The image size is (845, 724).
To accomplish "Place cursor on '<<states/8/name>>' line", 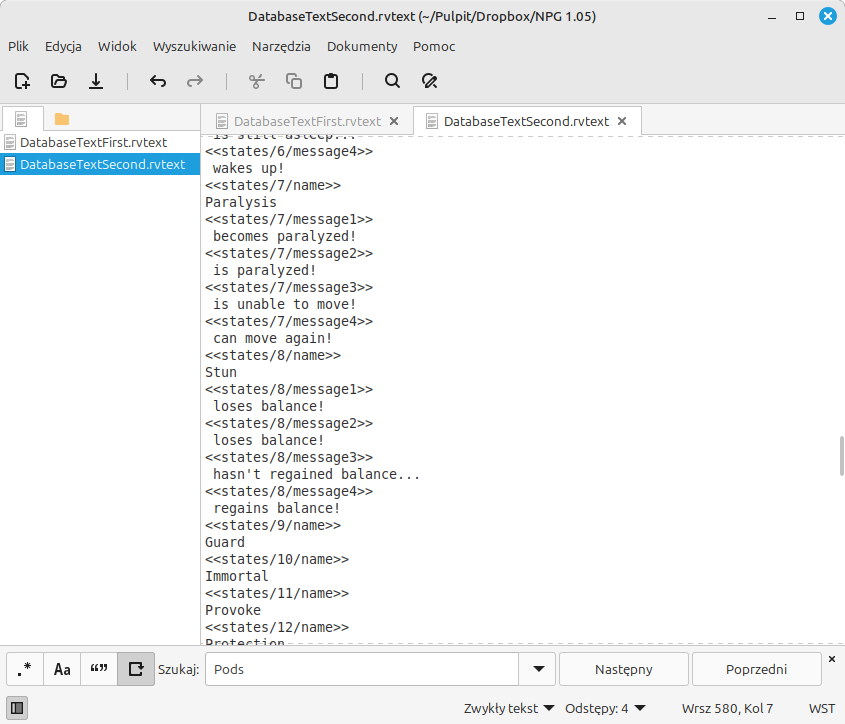I will [x=273, y=355].
